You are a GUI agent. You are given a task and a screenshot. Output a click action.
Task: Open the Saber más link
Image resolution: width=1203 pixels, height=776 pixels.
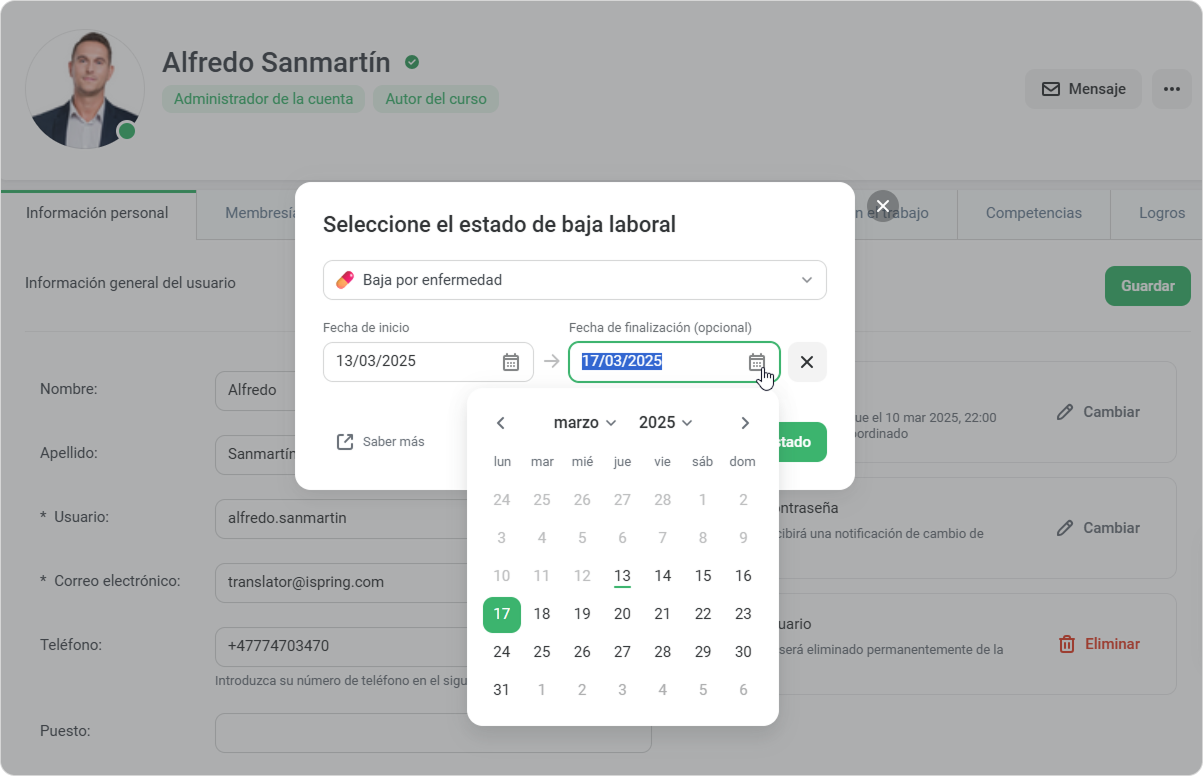tap(381, 442)
